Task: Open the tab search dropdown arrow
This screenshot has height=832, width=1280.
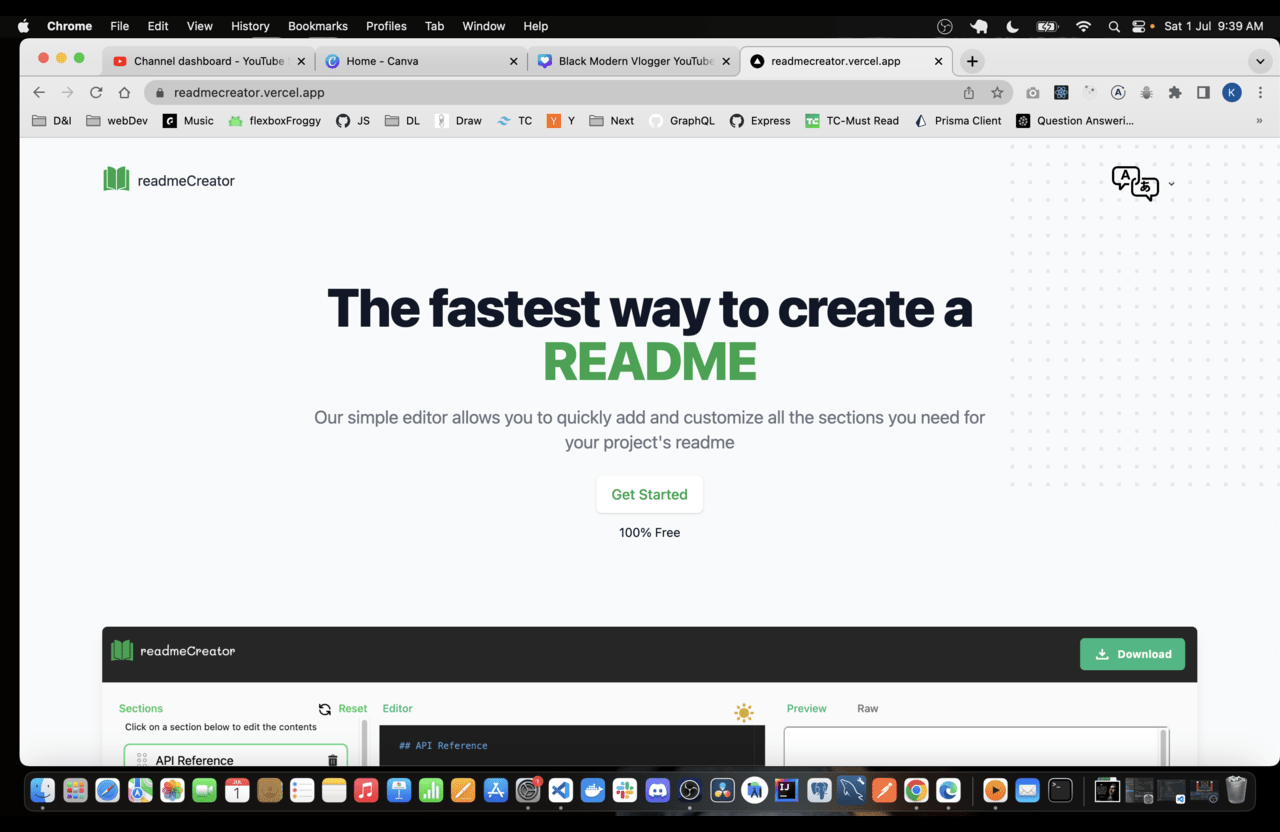Action: point(1259,61)
